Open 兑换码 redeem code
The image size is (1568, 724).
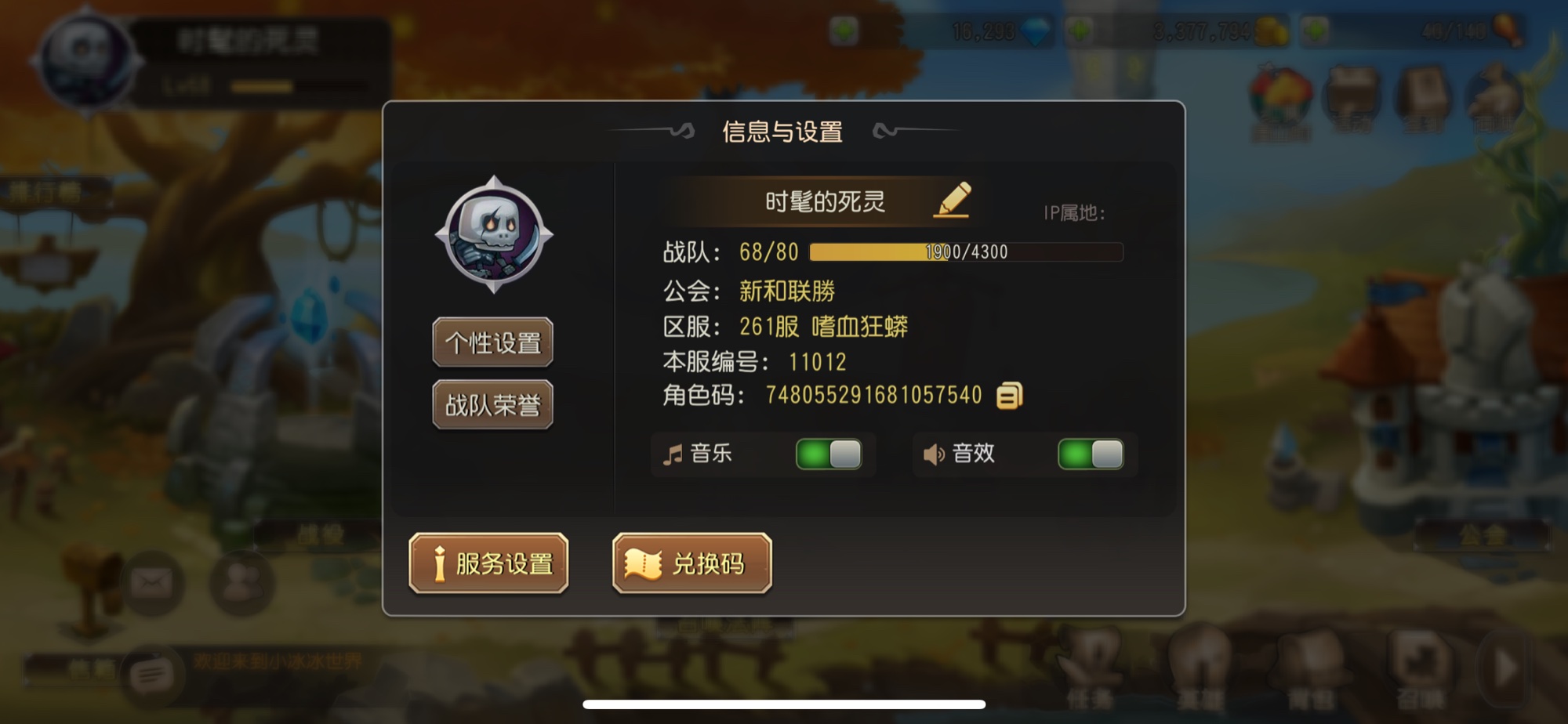[x=692, y=563]
